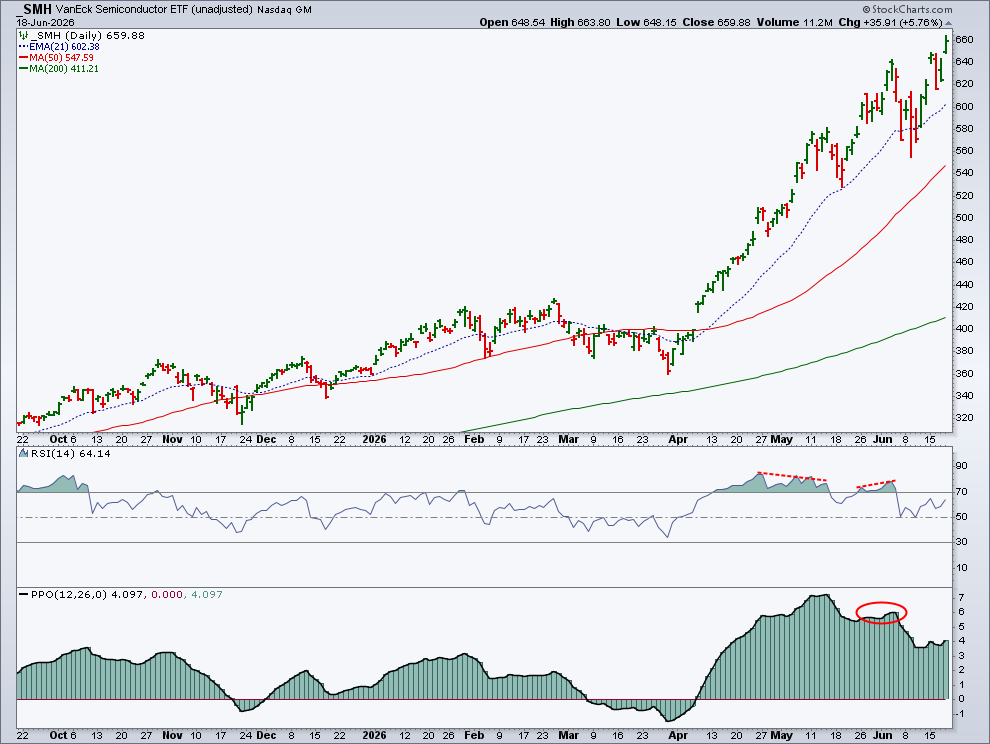Click the 400 price axis label
990x744 pixels.
pyautogui.click(x=964, y=329)
